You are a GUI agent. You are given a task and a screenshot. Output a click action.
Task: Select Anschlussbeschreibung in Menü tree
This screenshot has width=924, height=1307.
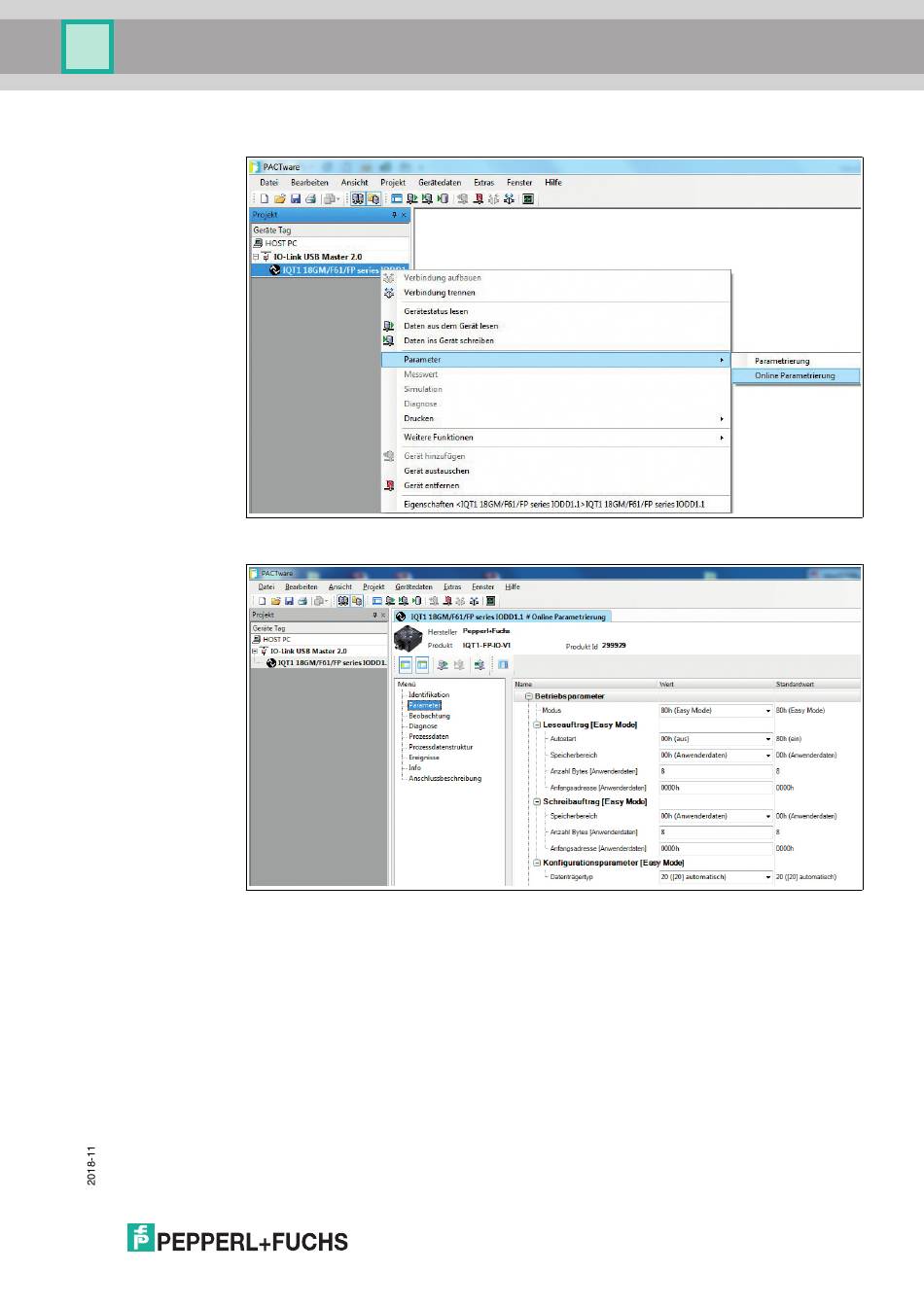click(x=444, y=778)
